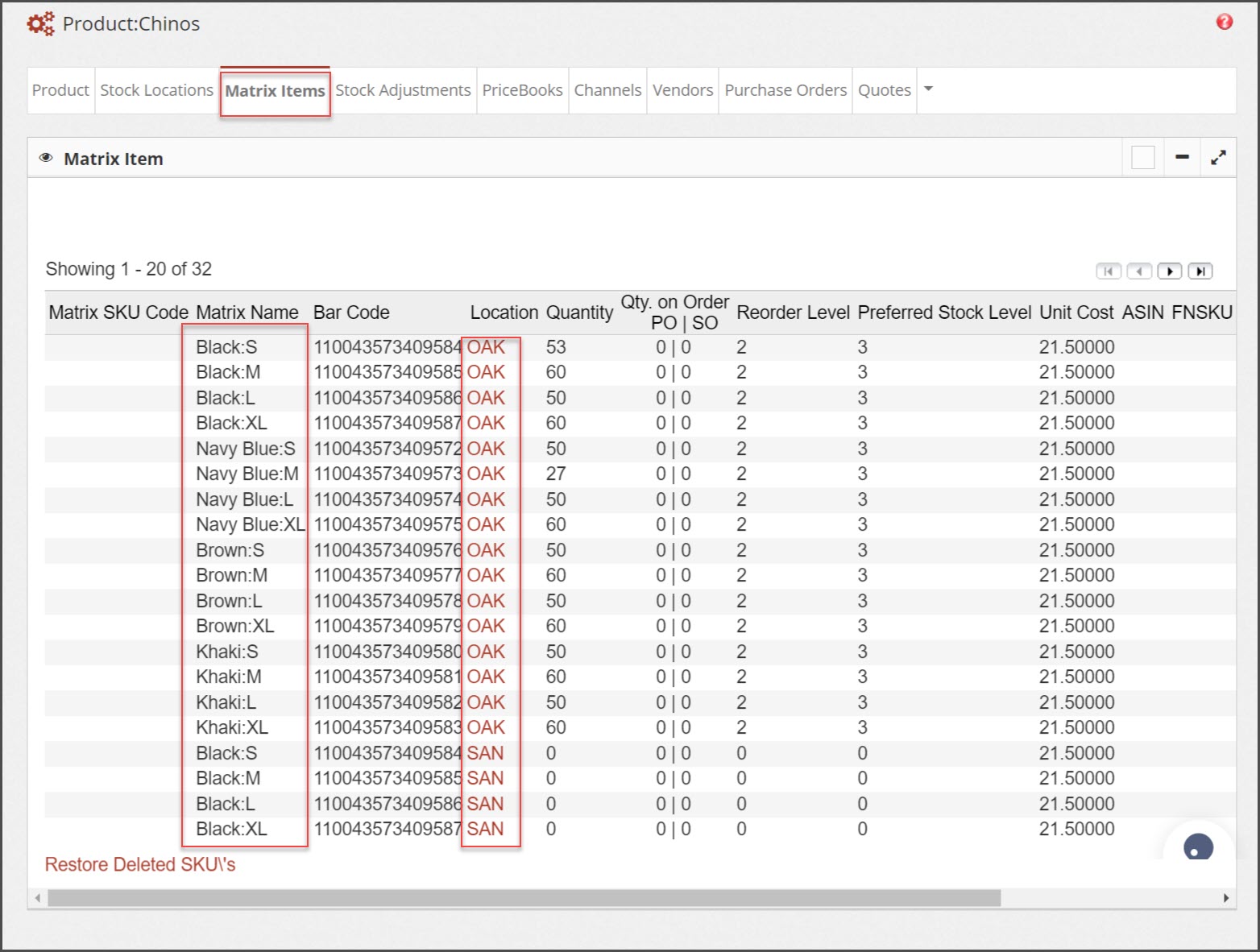Click OAK link in Navy Blue:M row
This screenshot has height=952, width=1260.
click(x=486, y=474)
